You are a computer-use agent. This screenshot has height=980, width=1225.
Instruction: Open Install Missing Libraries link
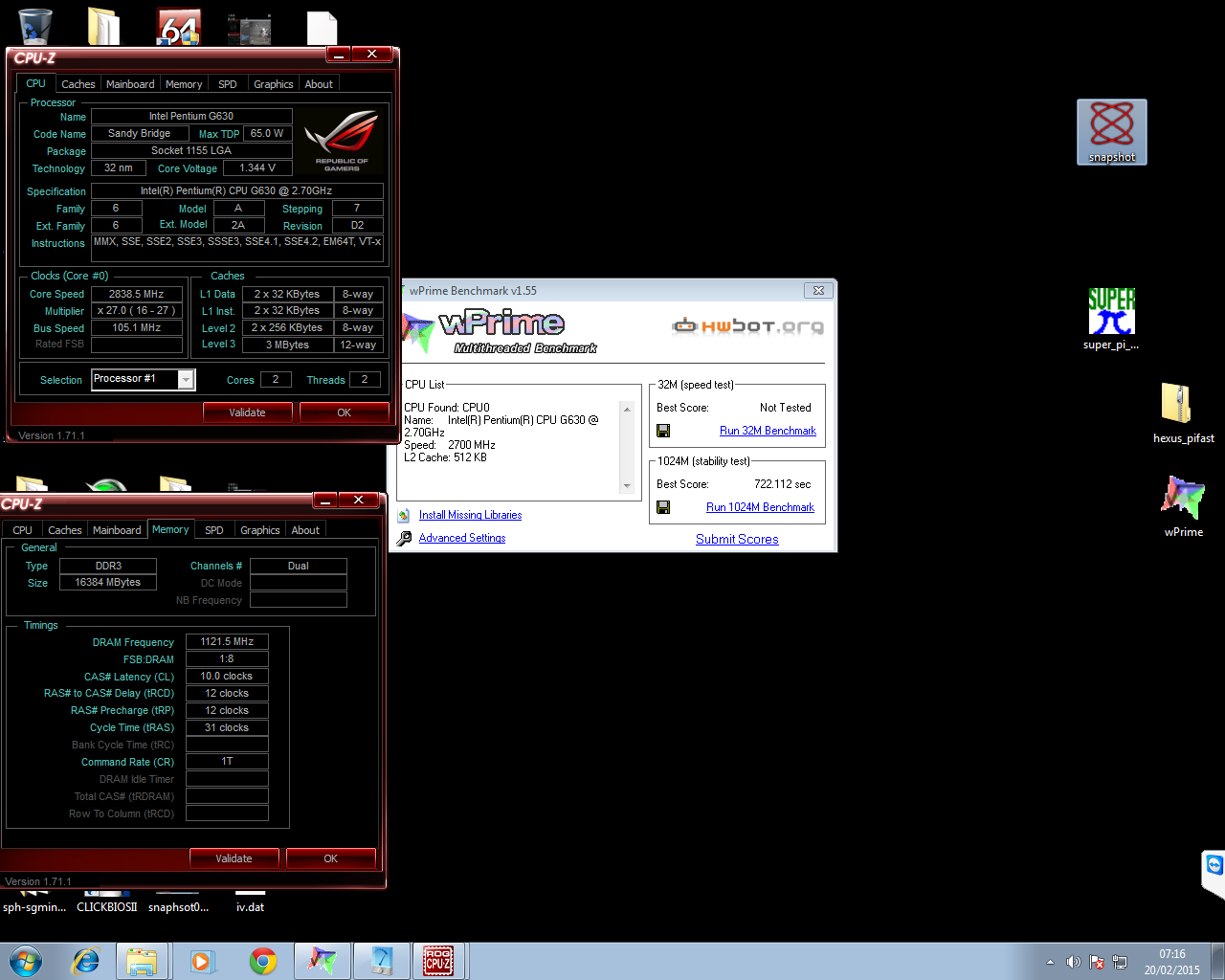click(470, 515)
